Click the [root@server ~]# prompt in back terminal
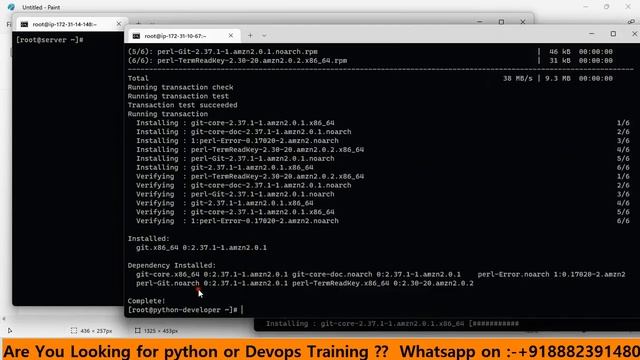Screen dimensions: 640x360 [49, 40]
